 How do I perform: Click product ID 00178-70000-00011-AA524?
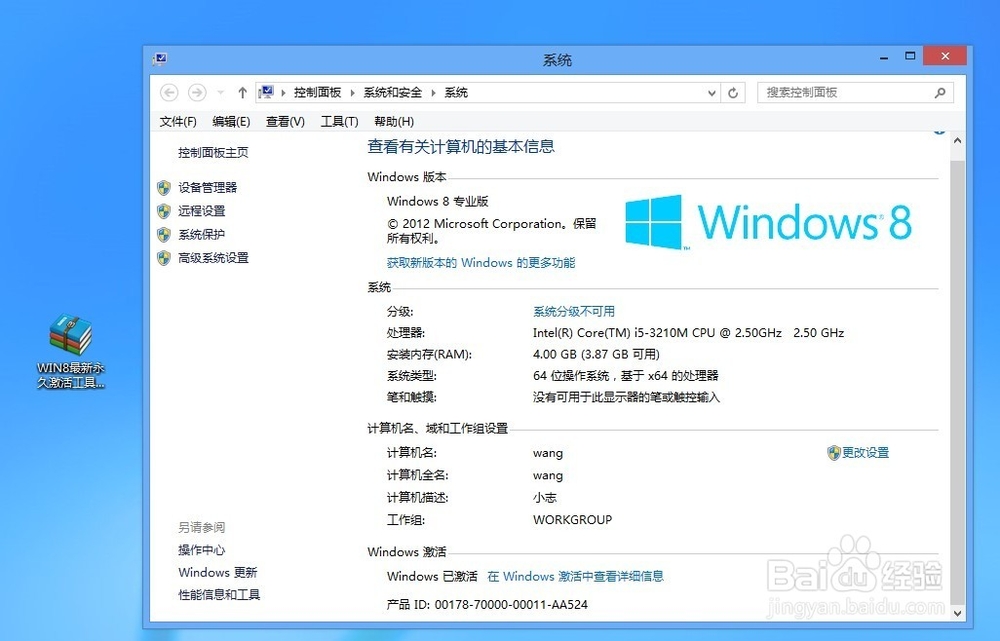(x=511, y=605)
